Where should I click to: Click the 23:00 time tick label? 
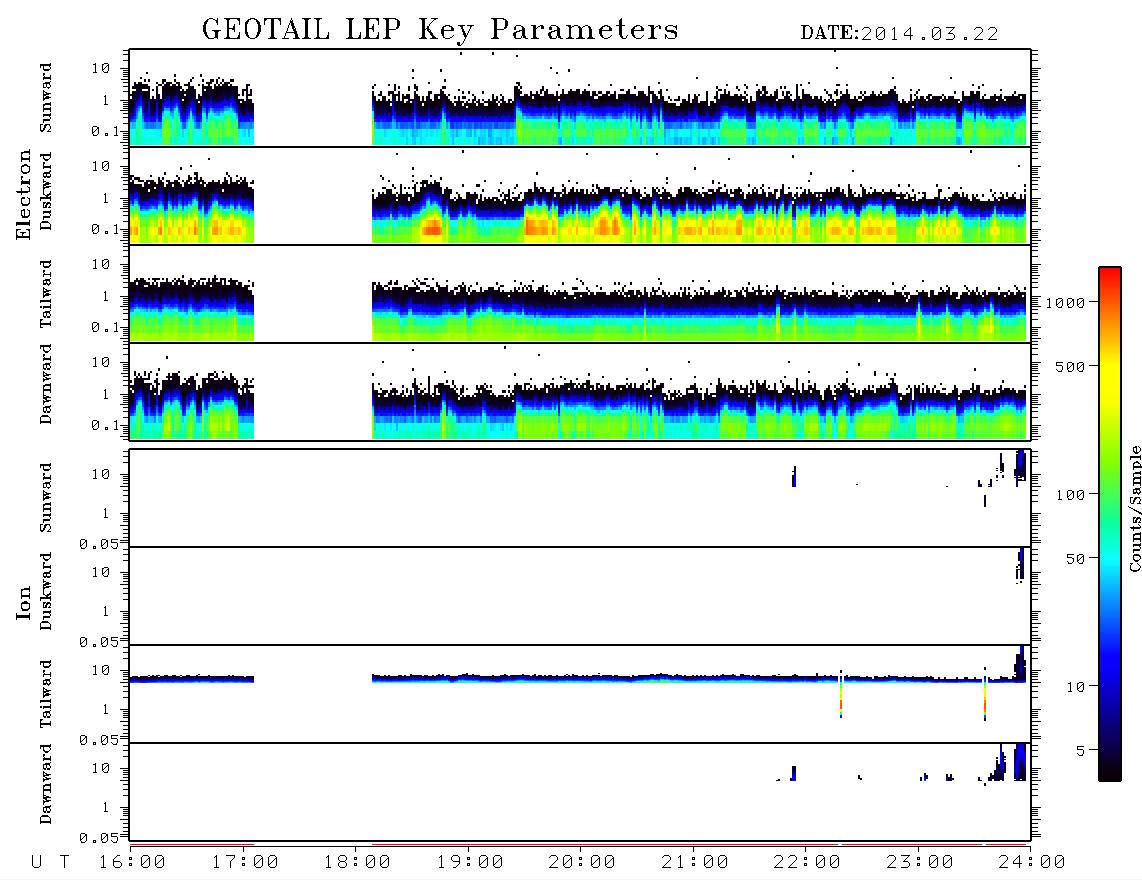tap(921, 863)
